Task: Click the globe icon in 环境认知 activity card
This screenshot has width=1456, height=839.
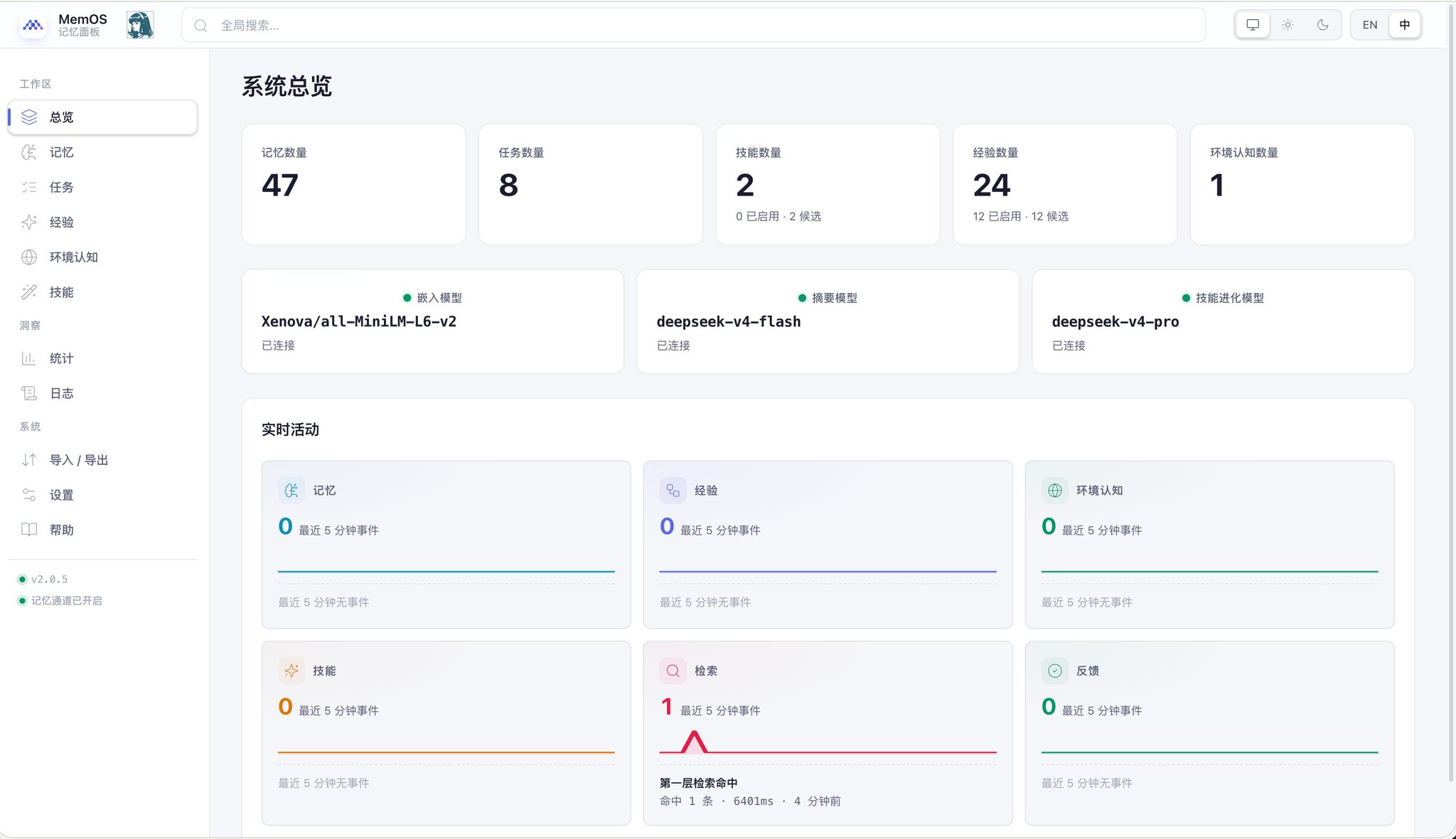Action: (1055, 491)
